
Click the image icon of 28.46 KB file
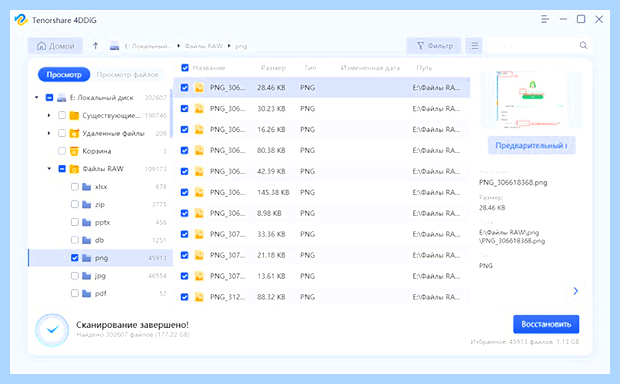coord(199,87)
